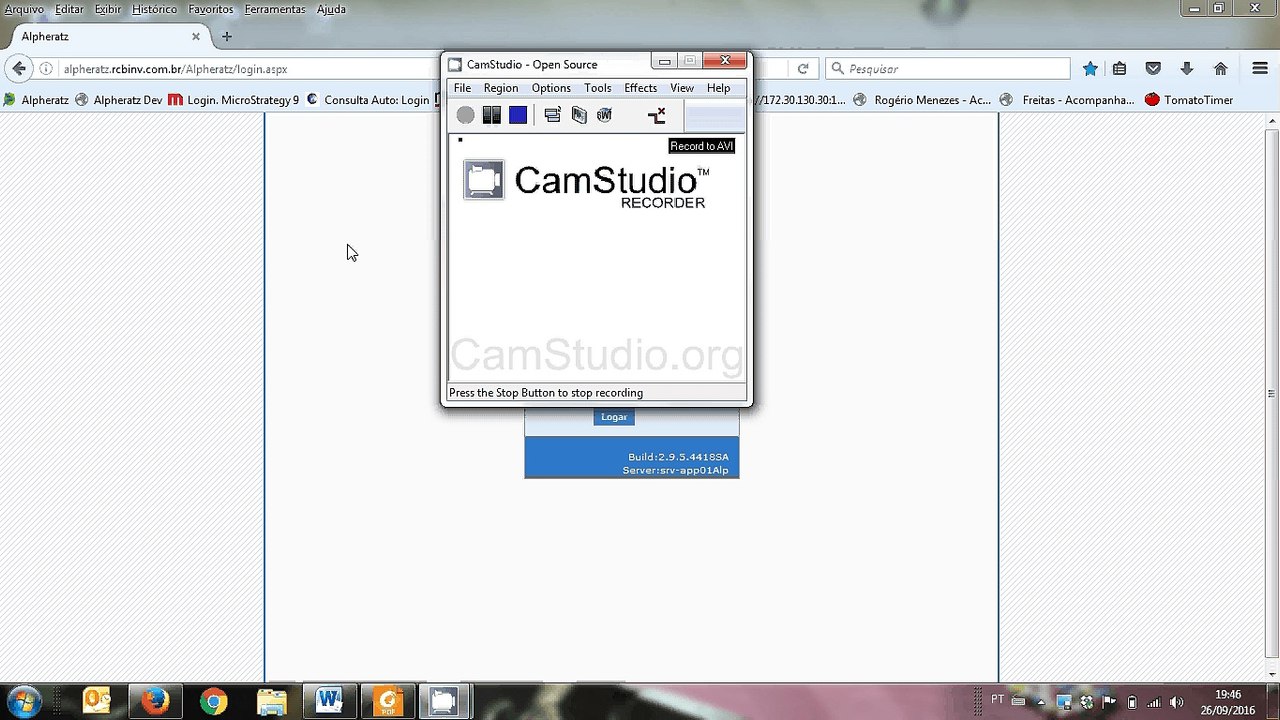Open the Editar menu in Firefox
1280x720 pixels.
tap(69, 9)
